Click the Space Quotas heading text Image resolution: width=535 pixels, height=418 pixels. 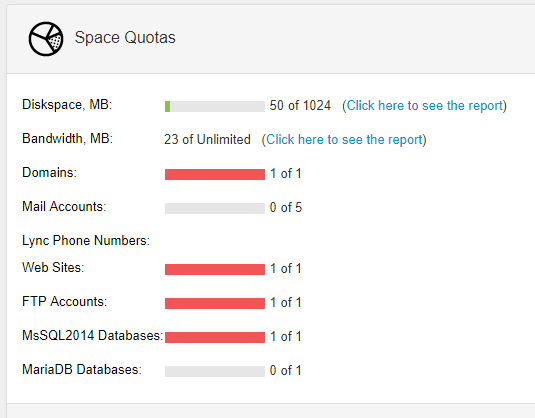(125, 38)
